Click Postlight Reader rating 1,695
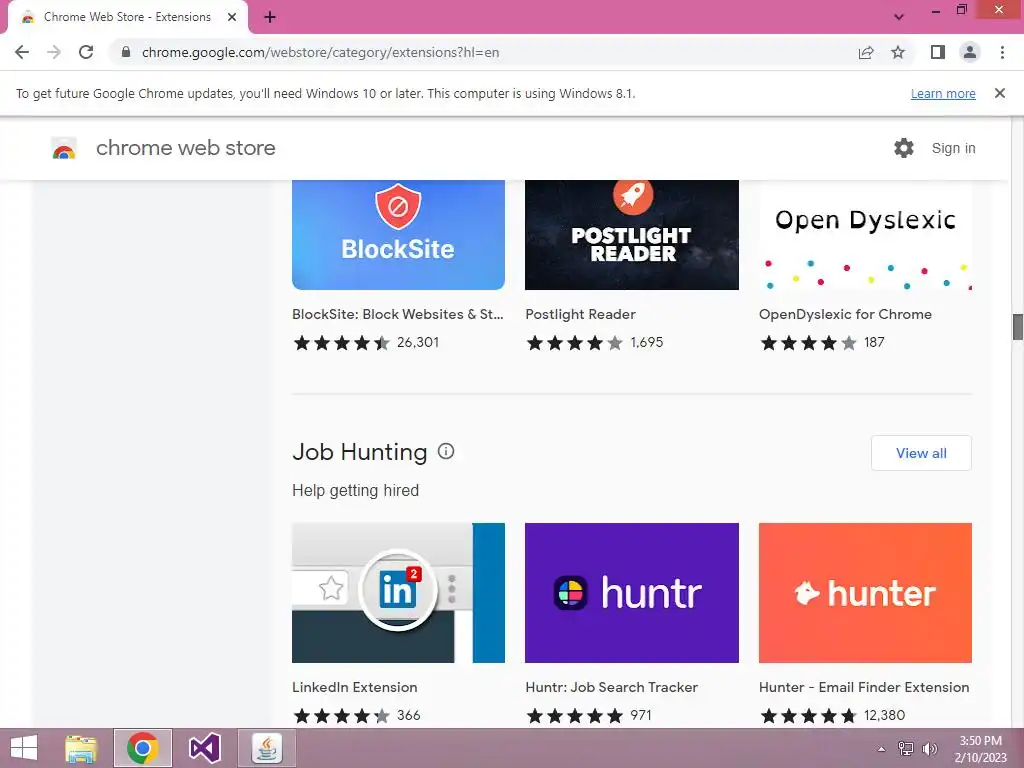1024x768 pixels. point(594,342)
